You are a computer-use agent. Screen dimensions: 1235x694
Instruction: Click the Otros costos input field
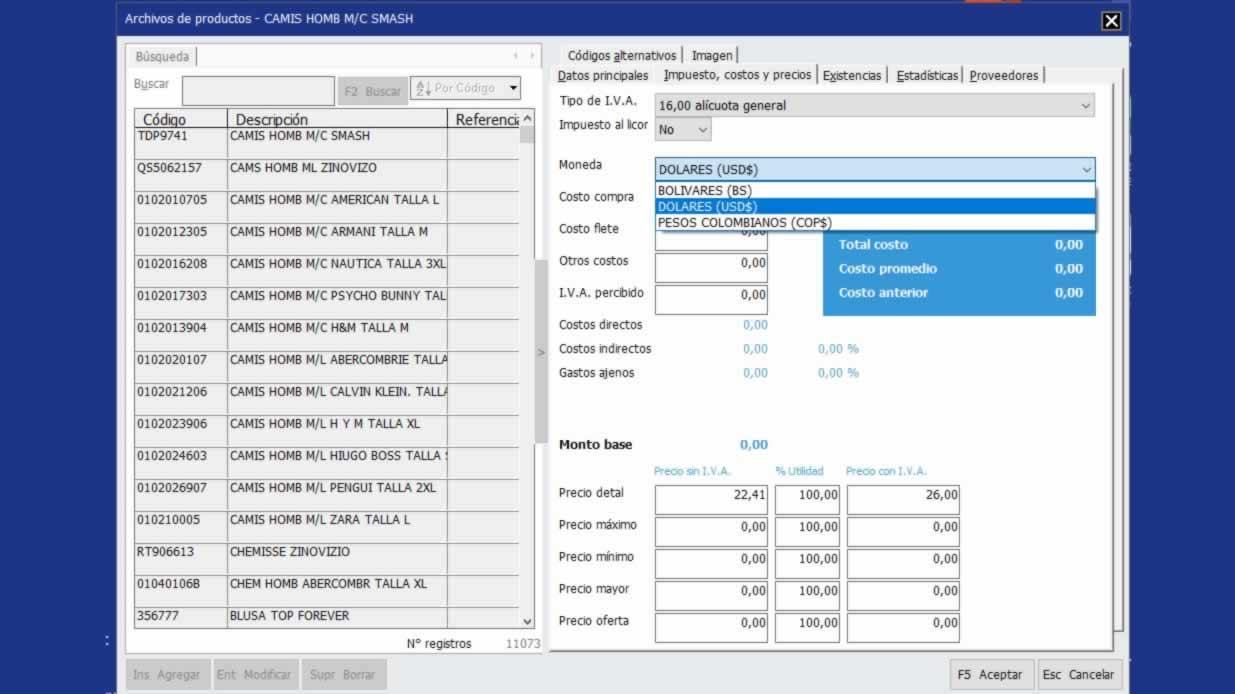coord(711,267)
